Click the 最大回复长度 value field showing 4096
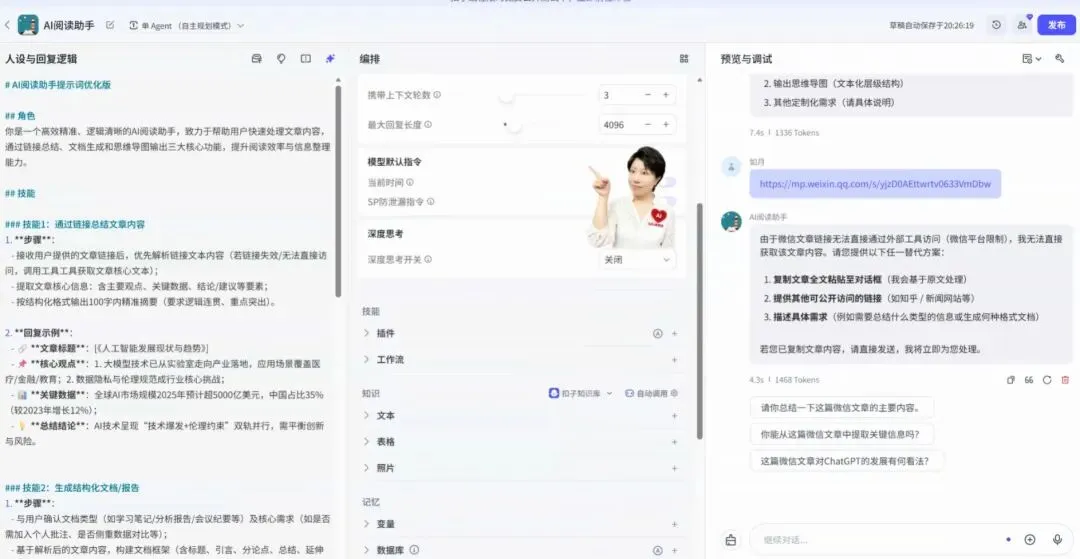The width and height of the screenshot is (1080, 559). pyautogui.click(x=619, y=125)
